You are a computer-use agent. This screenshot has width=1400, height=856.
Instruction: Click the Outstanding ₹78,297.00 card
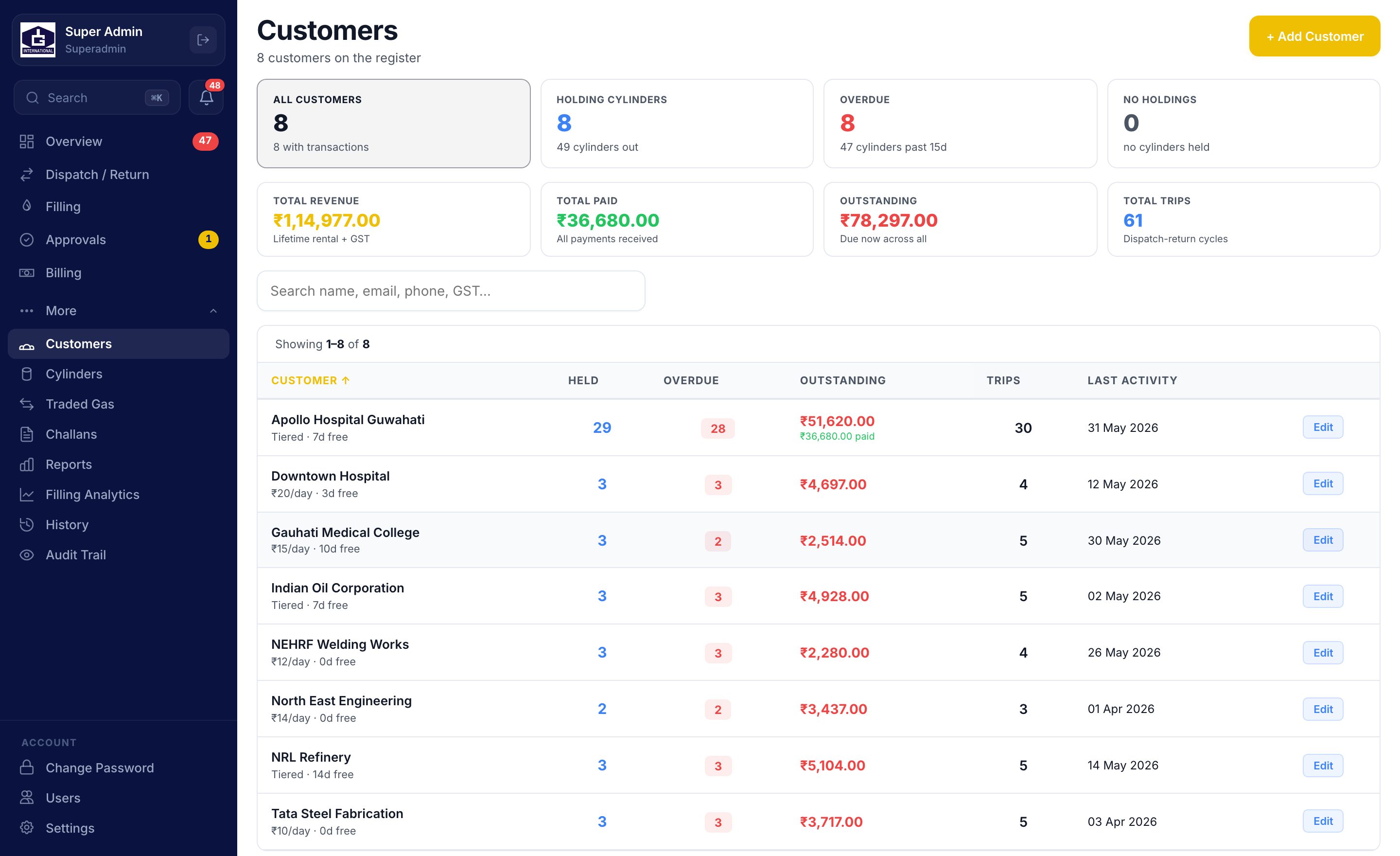pos(960,219)
